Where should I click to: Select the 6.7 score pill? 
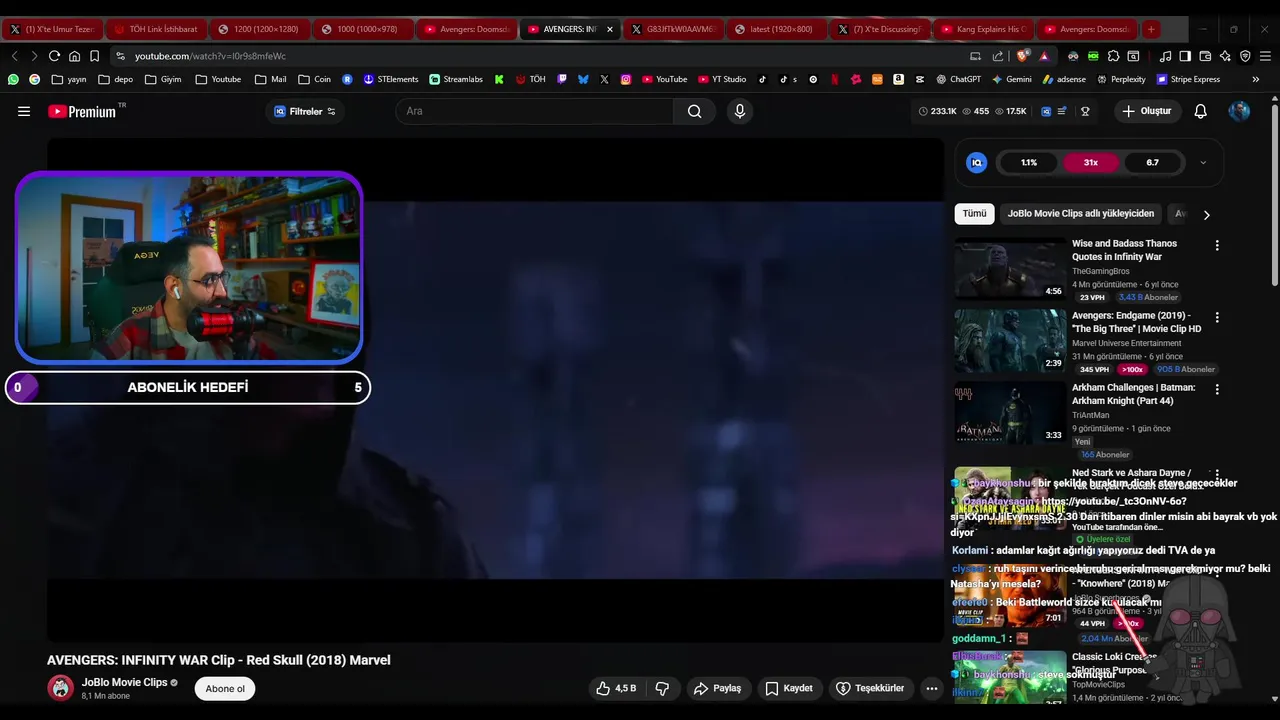pos(1153,162)
